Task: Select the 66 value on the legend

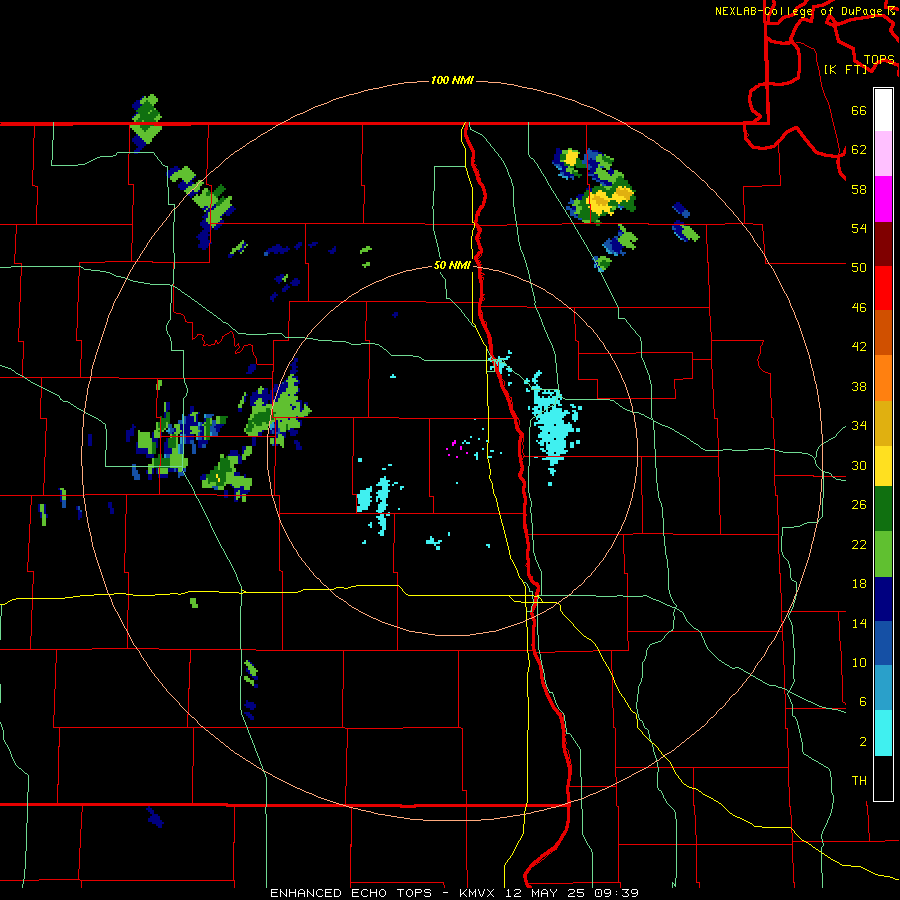Action: click(x=859, y=110)
